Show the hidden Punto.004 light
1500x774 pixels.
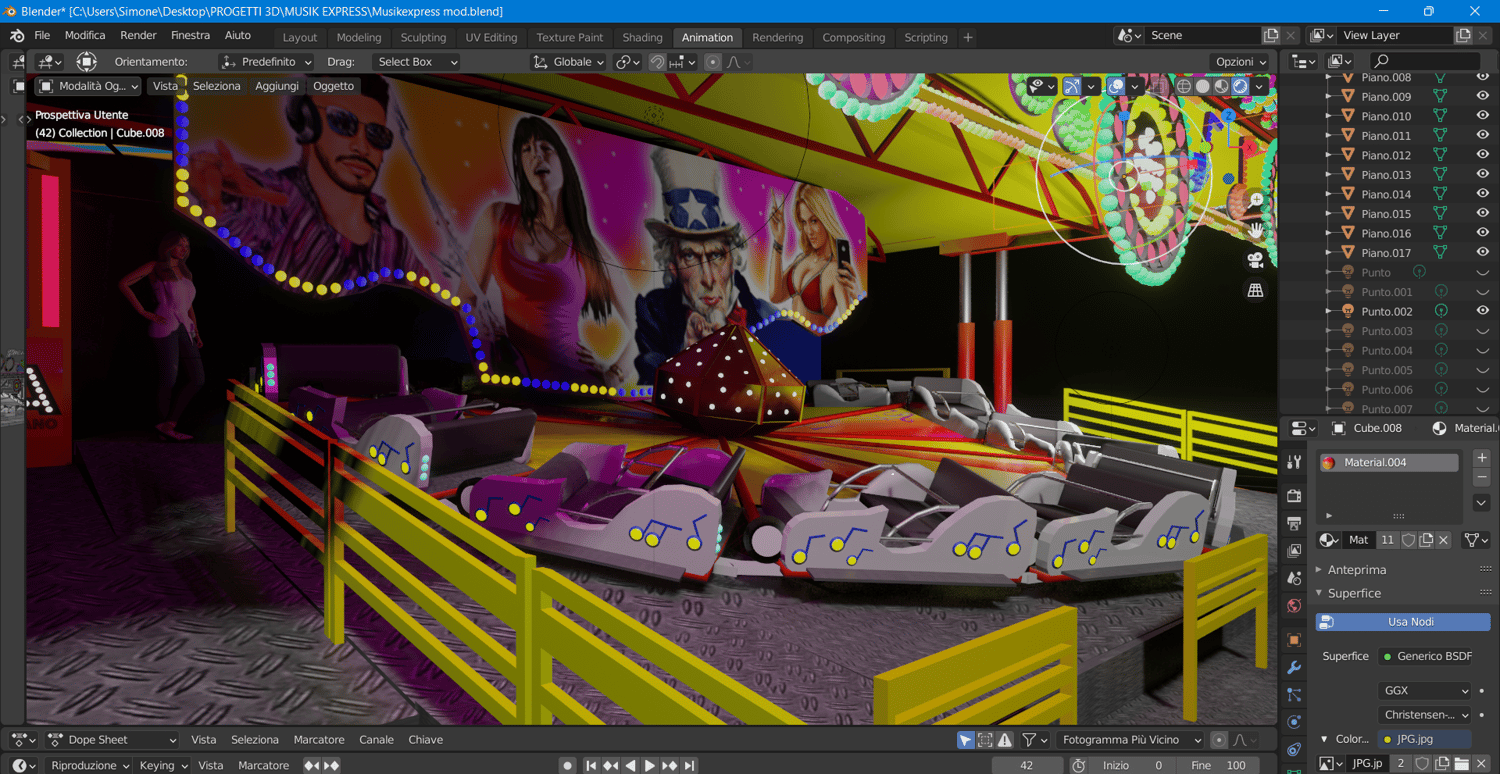pyautogui.click(x=1483, y=350)
